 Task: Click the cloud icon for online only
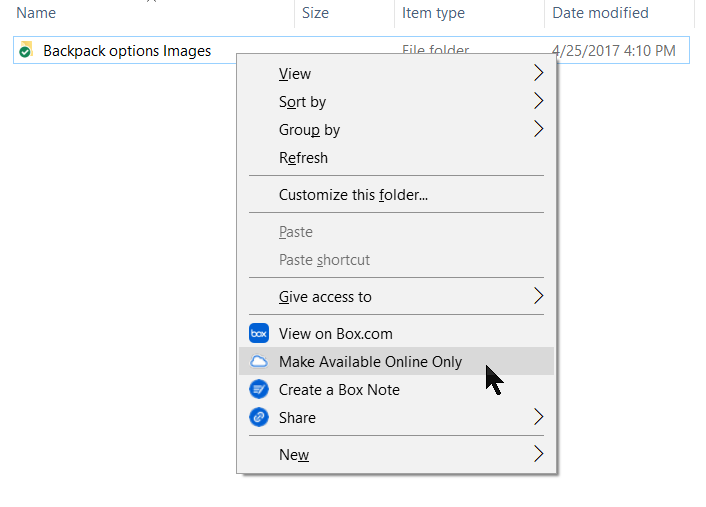tap(259, 362)
